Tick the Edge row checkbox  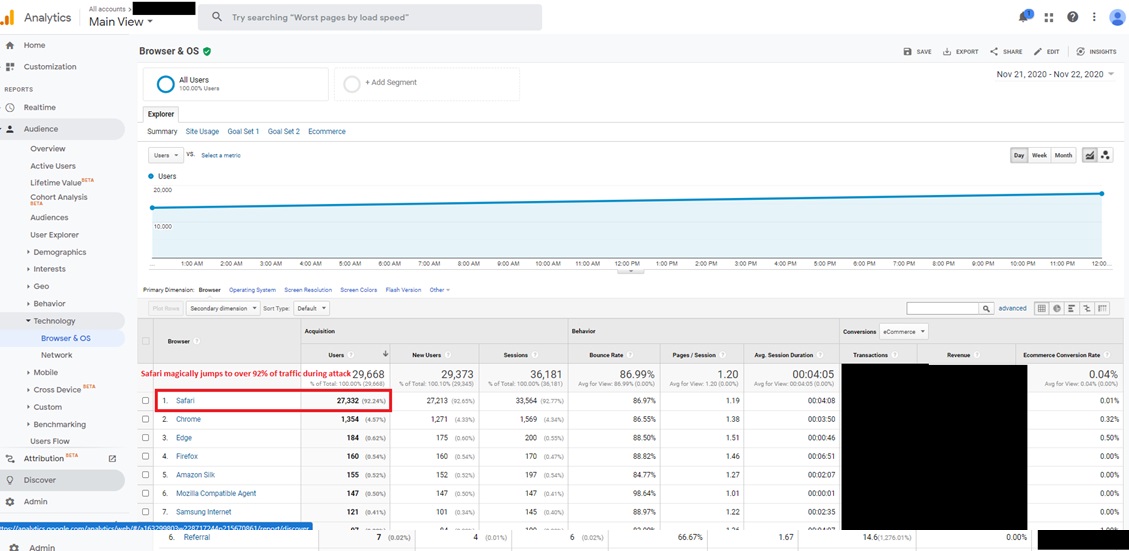(146, 438)
